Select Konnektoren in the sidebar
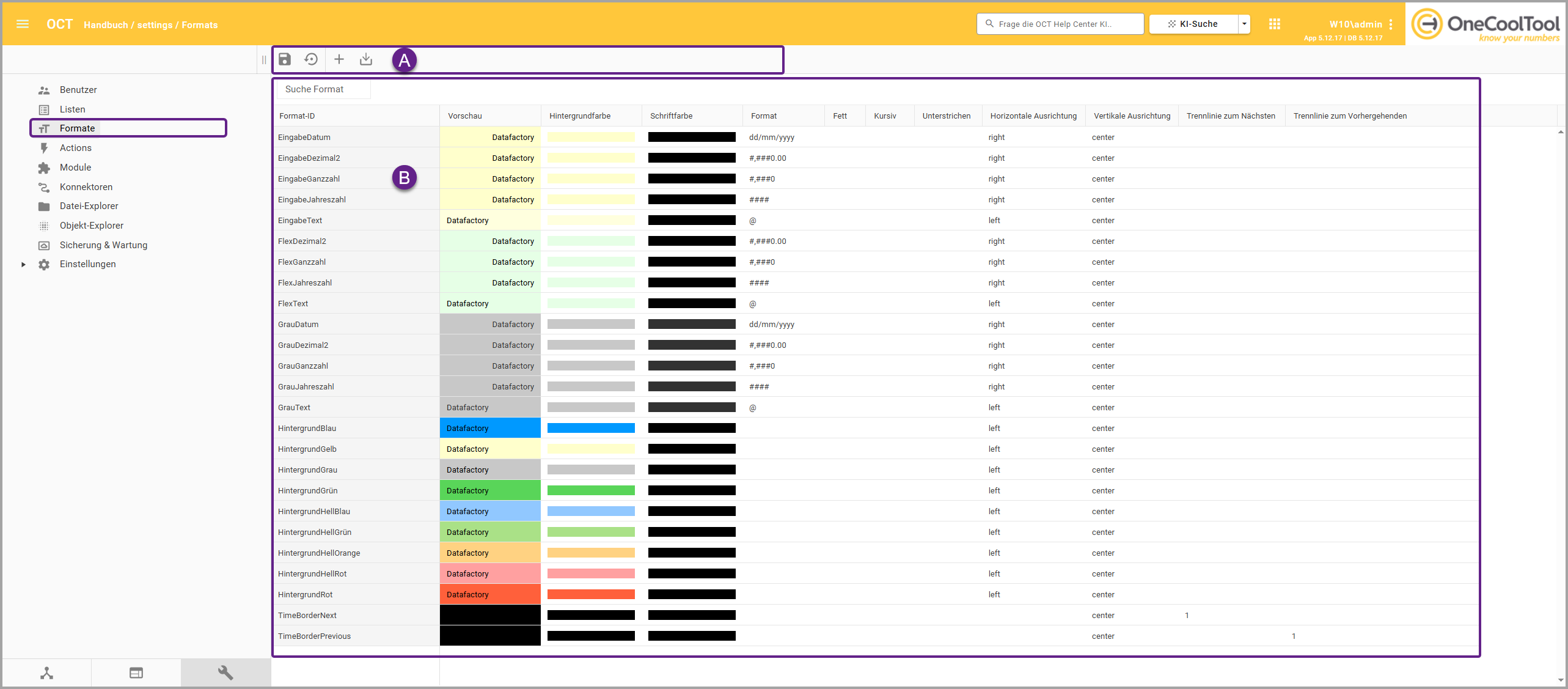This screenshot has height=689, width=1568. 86,187
